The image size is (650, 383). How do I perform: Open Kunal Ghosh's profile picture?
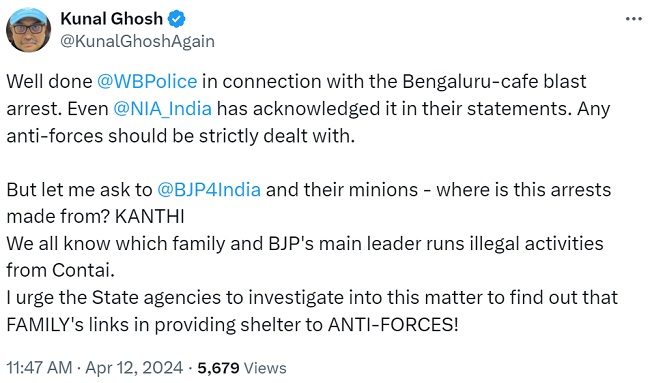point(29,29)
